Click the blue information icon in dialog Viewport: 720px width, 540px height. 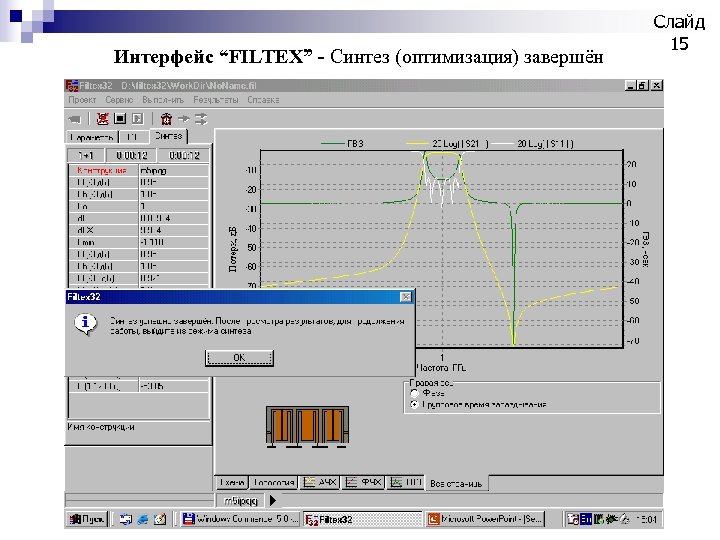point(85,324)
